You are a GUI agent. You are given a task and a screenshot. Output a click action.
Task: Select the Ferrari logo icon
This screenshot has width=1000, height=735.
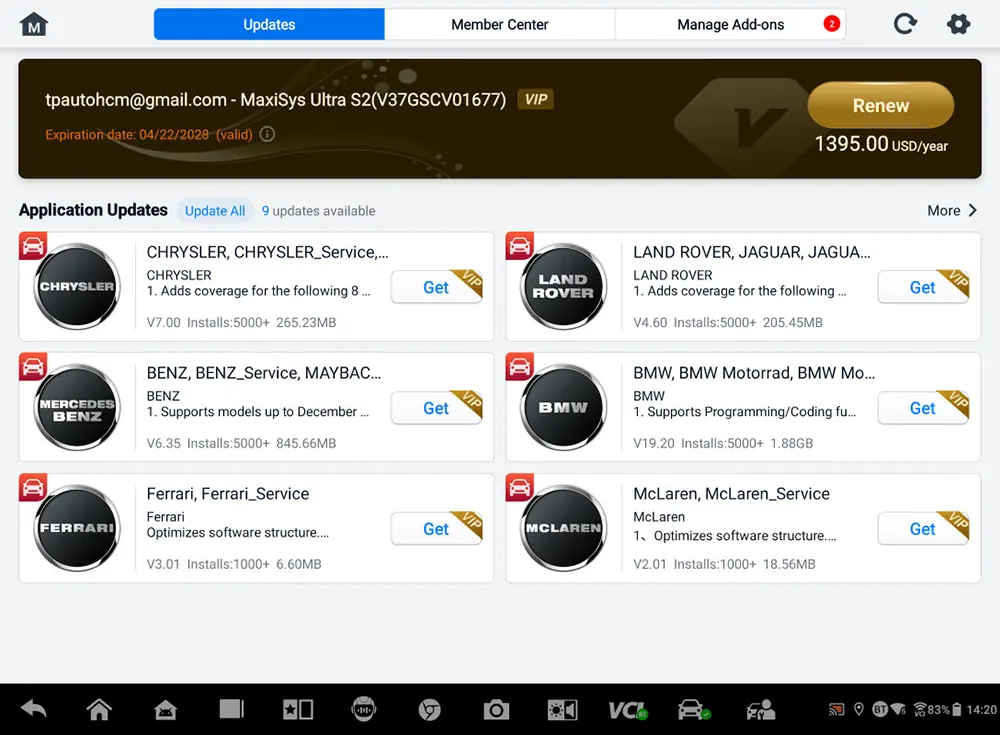click(x=77, y=528)
